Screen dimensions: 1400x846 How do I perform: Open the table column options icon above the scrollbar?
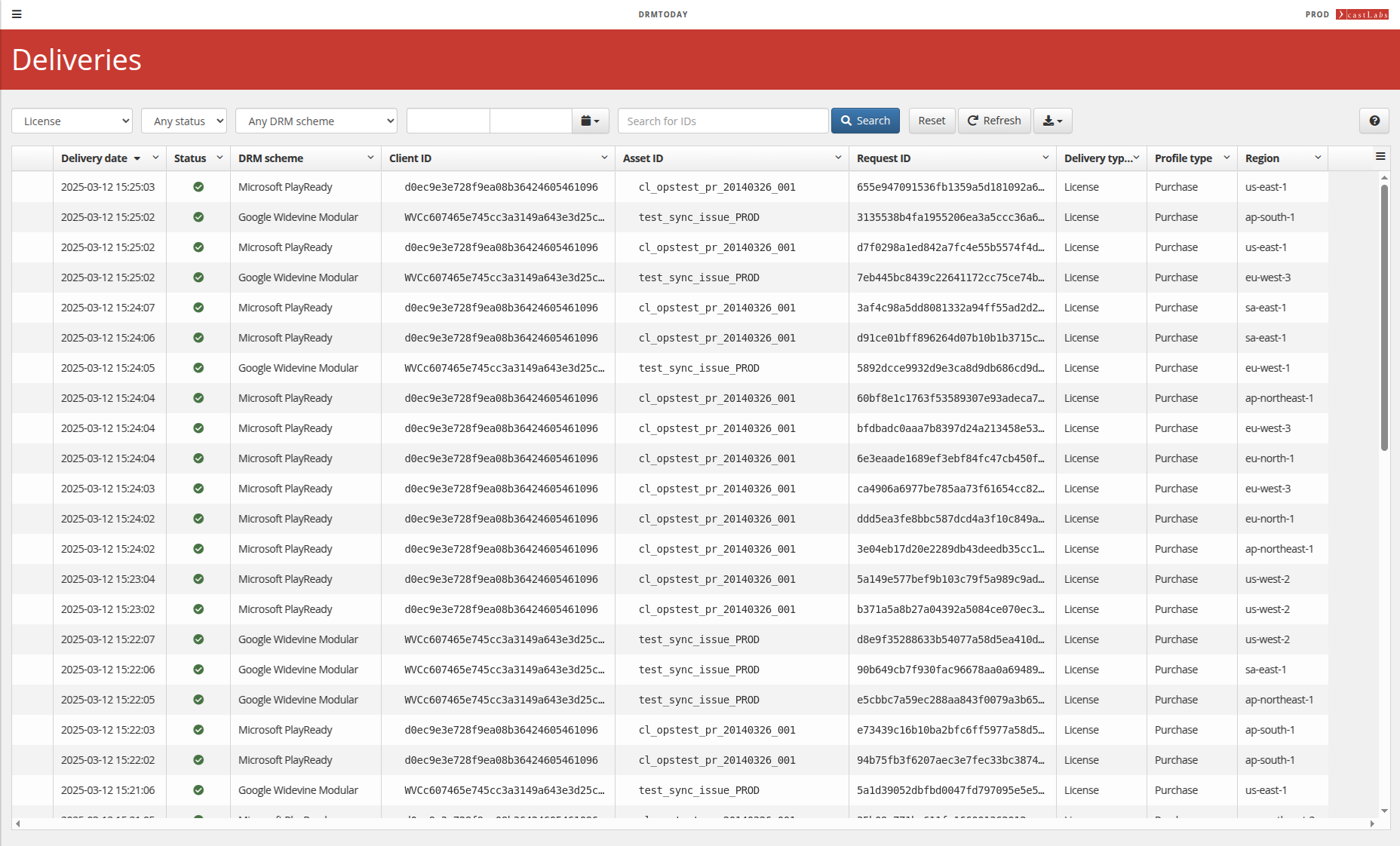pos(1381,157)
